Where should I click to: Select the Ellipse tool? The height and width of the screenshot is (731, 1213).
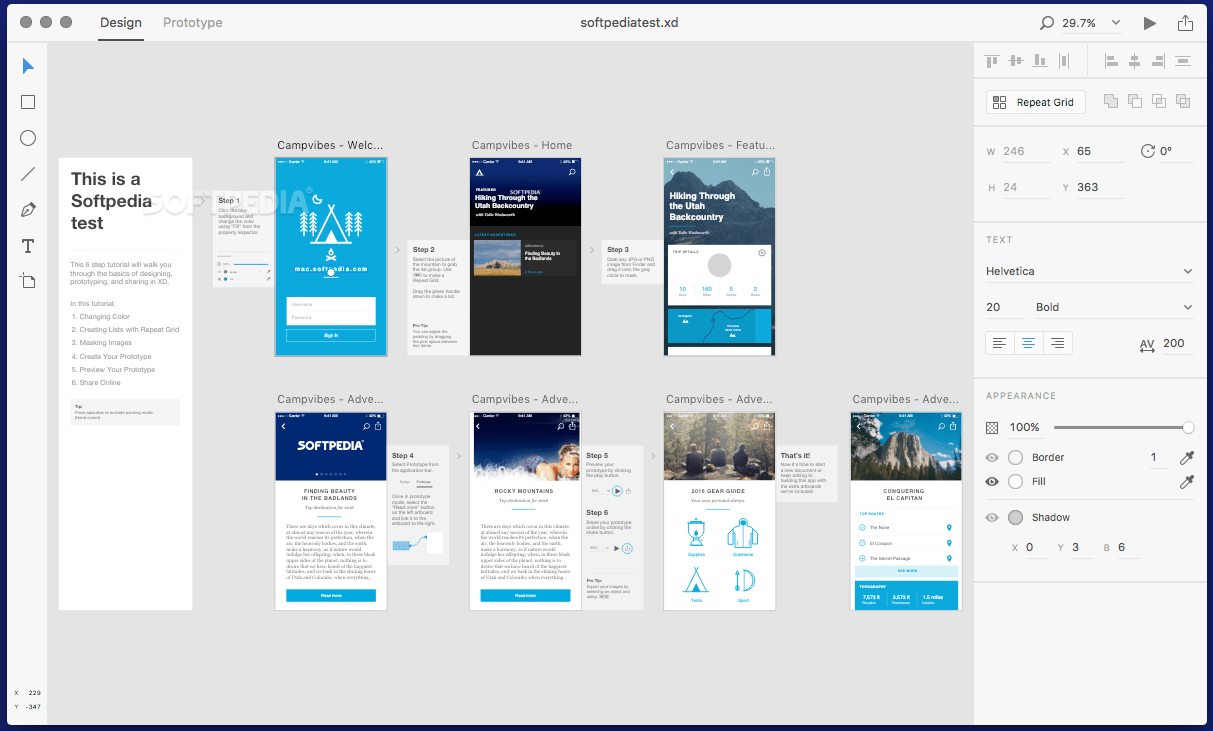28,137
